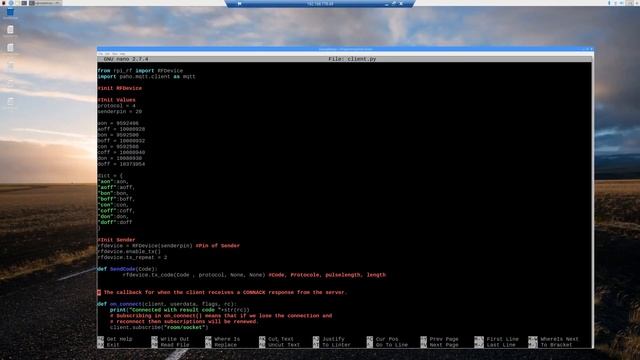640x360 pixels.
Task: Click the 'bon =' variable assignment line
Action: pyautogui.click(x=118, y=135)
